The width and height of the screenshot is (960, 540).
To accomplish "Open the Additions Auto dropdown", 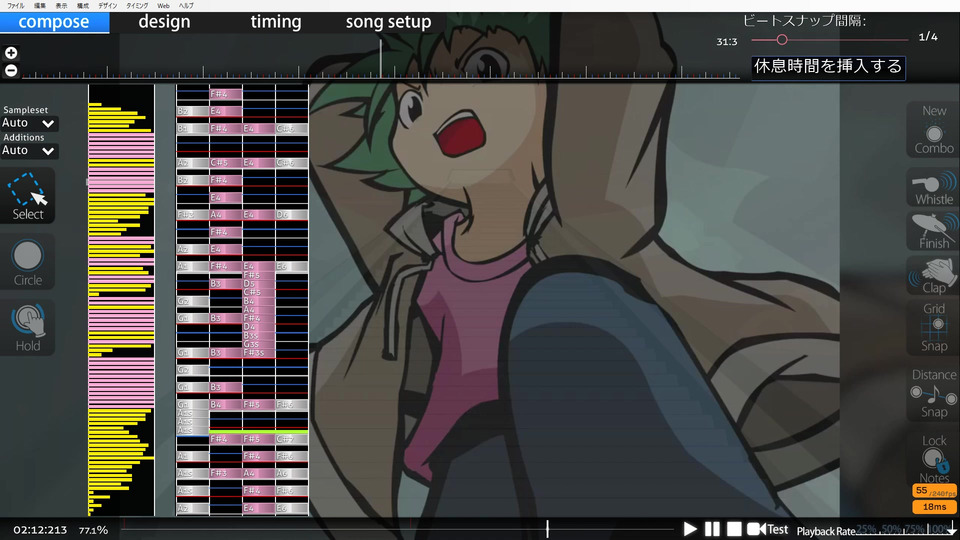I will click(29, 151).
